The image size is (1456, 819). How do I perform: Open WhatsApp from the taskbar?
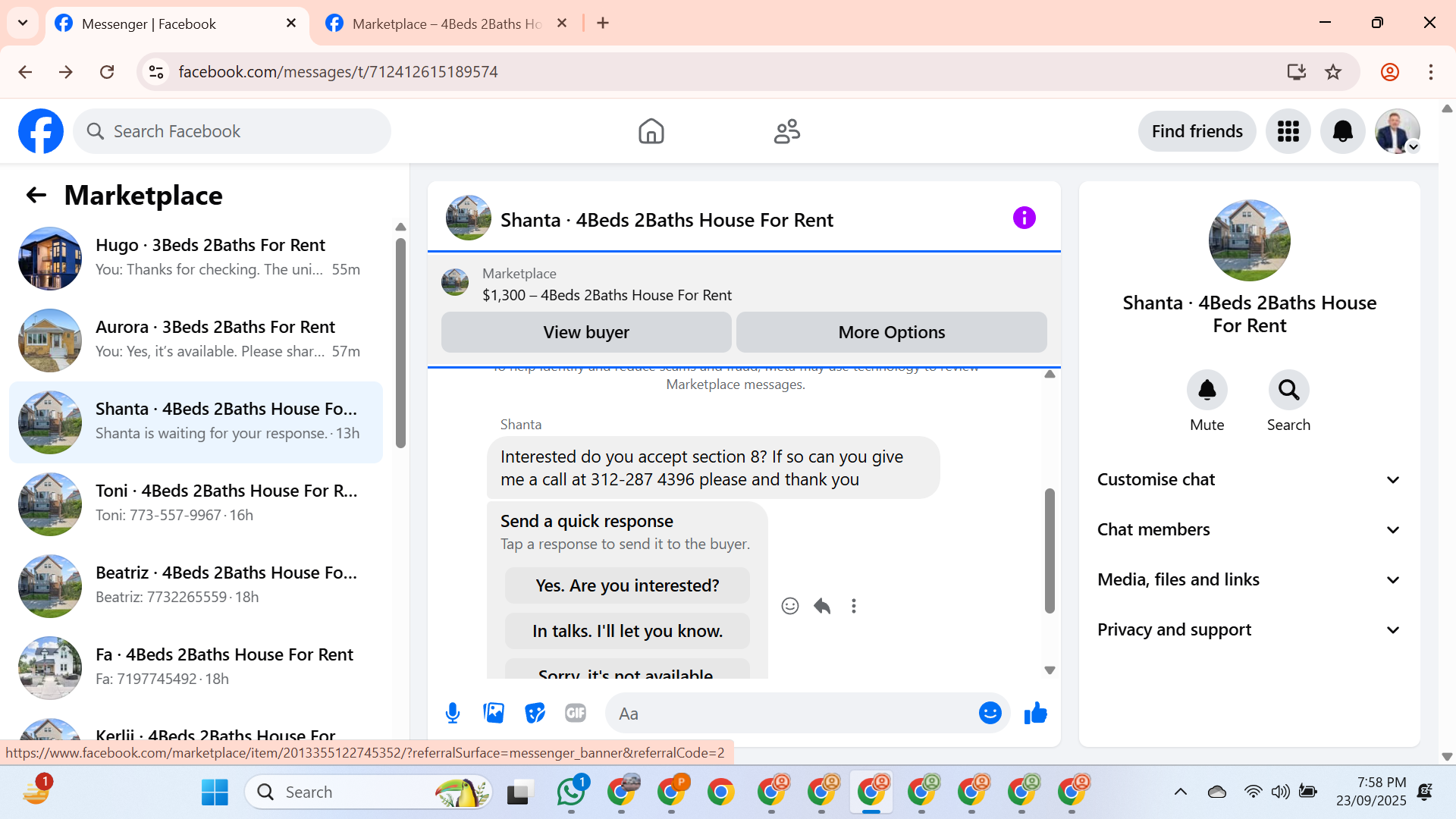point(571,792)
